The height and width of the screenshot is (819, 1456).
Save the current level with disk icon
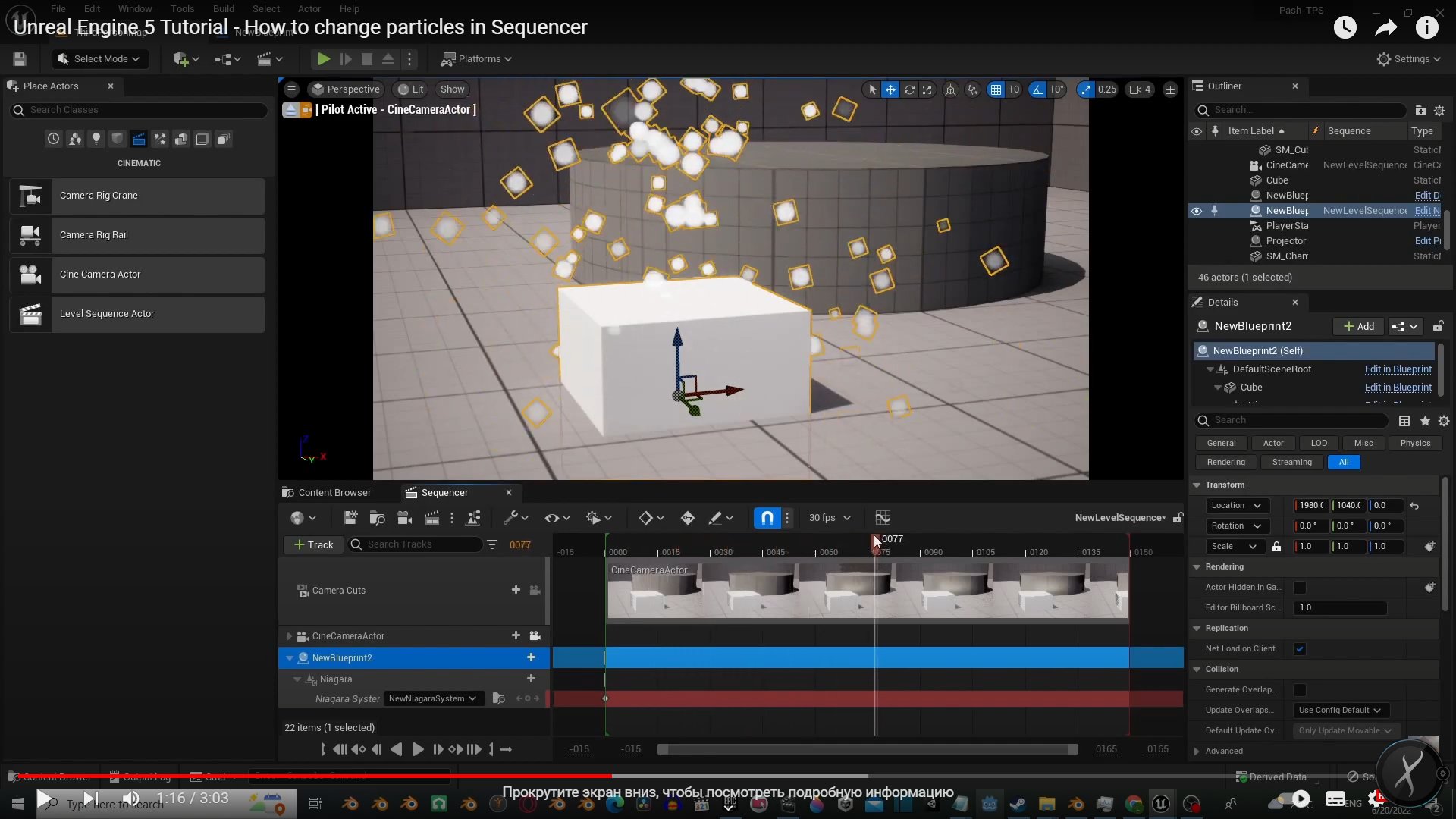(20, 59)
